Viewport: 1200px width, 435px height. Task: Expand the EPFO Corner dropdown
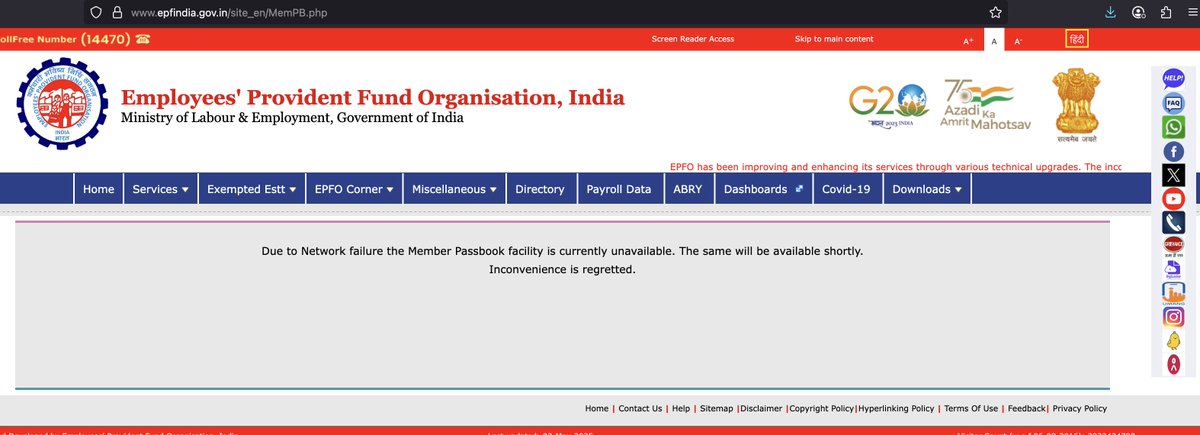(x=354, y=189)
